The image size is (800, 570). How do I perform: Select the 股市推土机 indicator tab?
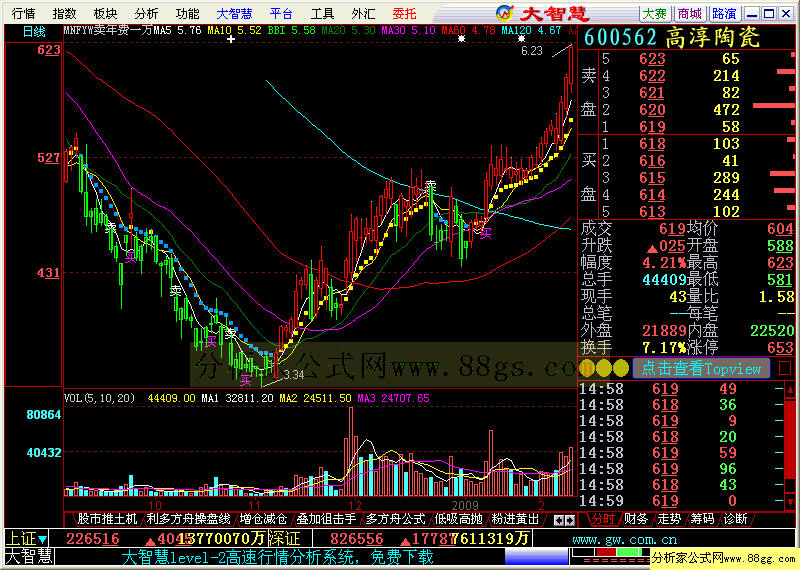click(107, 519)
